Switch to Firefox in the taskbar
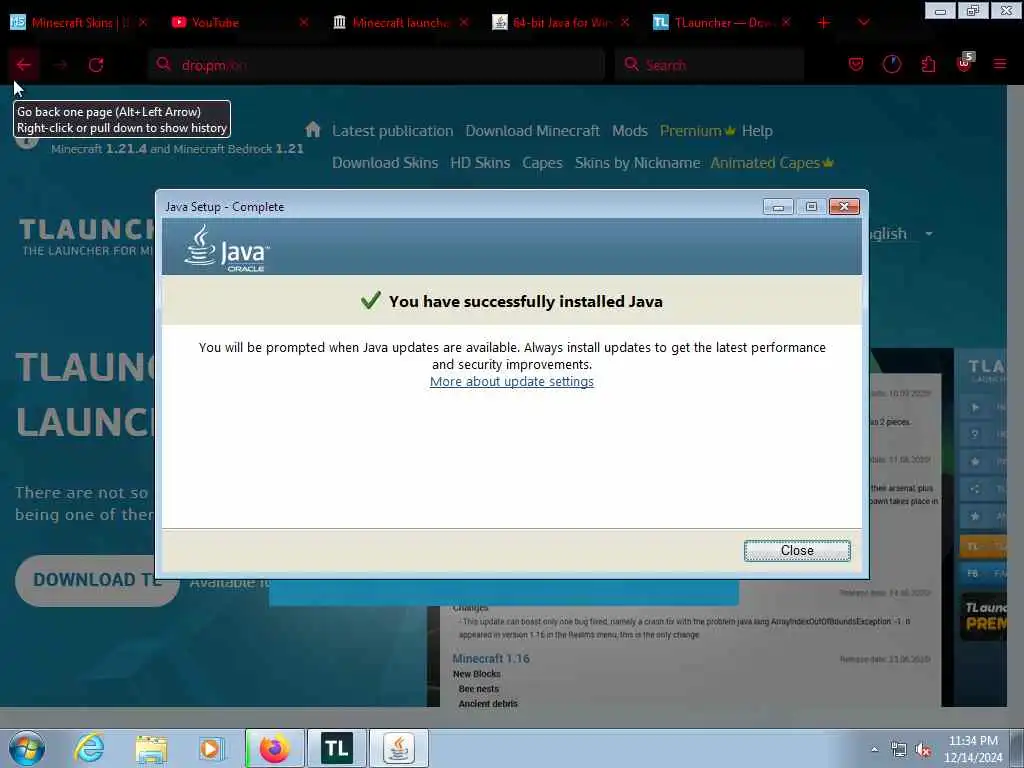Image resolution: width=1024 pixels, height=768 pixels. 274,748
